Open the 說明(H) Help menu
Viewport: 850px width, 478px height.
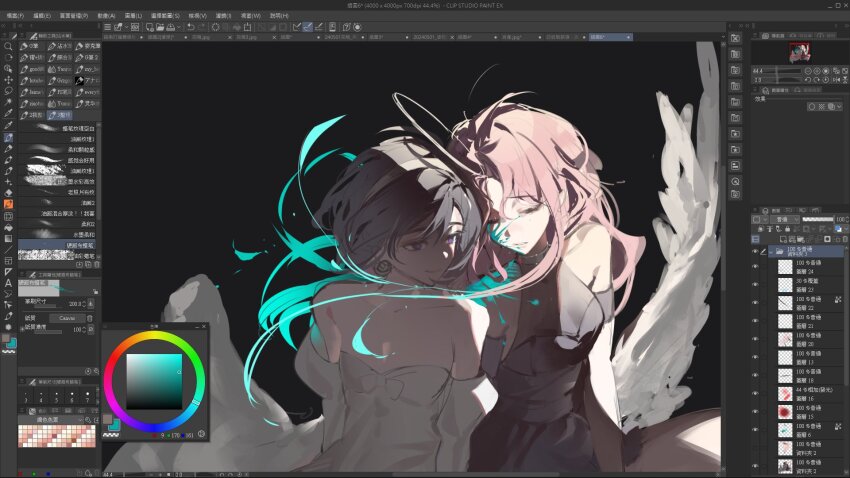click(279, 16)
